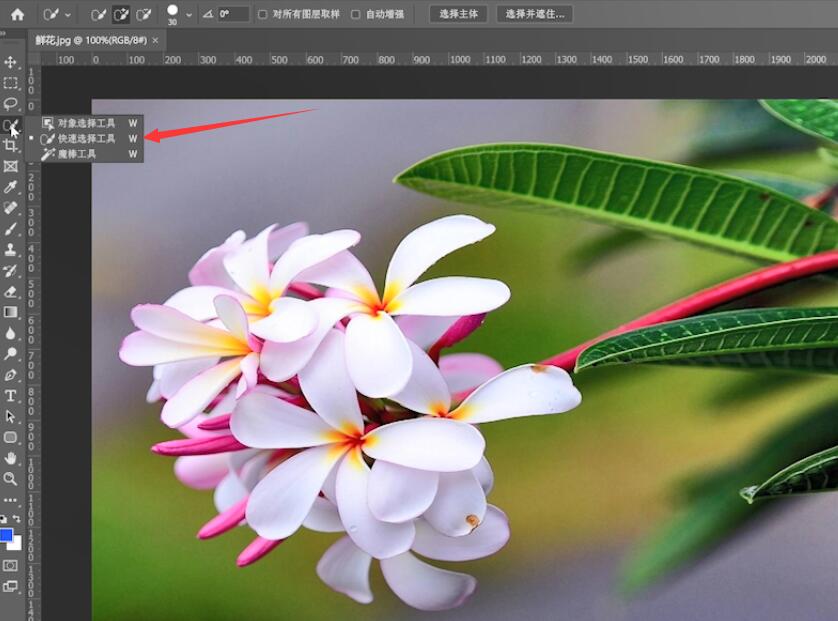Go to the Home screen icon
The width and height of the screenshot is (838, 621).
[x=17, y=14]
